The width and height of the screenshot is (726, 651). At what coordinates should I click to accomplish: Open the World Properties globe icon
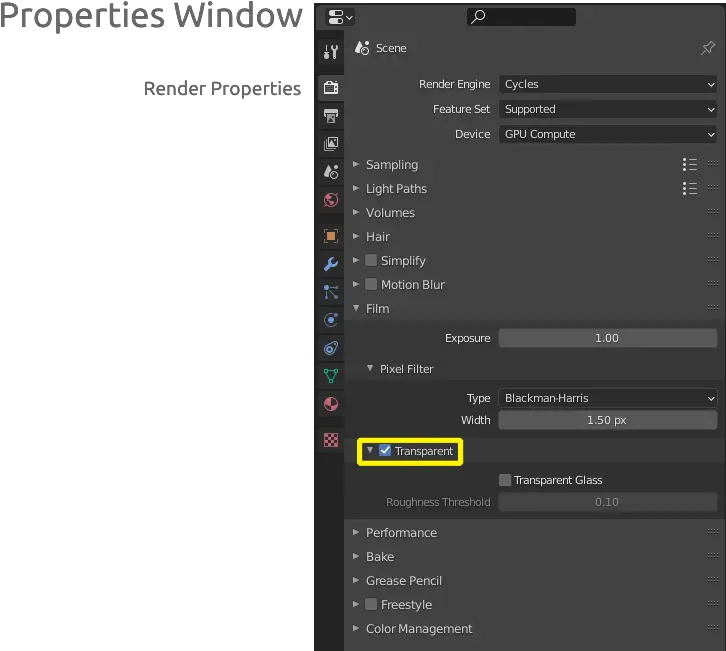point(331,200)
